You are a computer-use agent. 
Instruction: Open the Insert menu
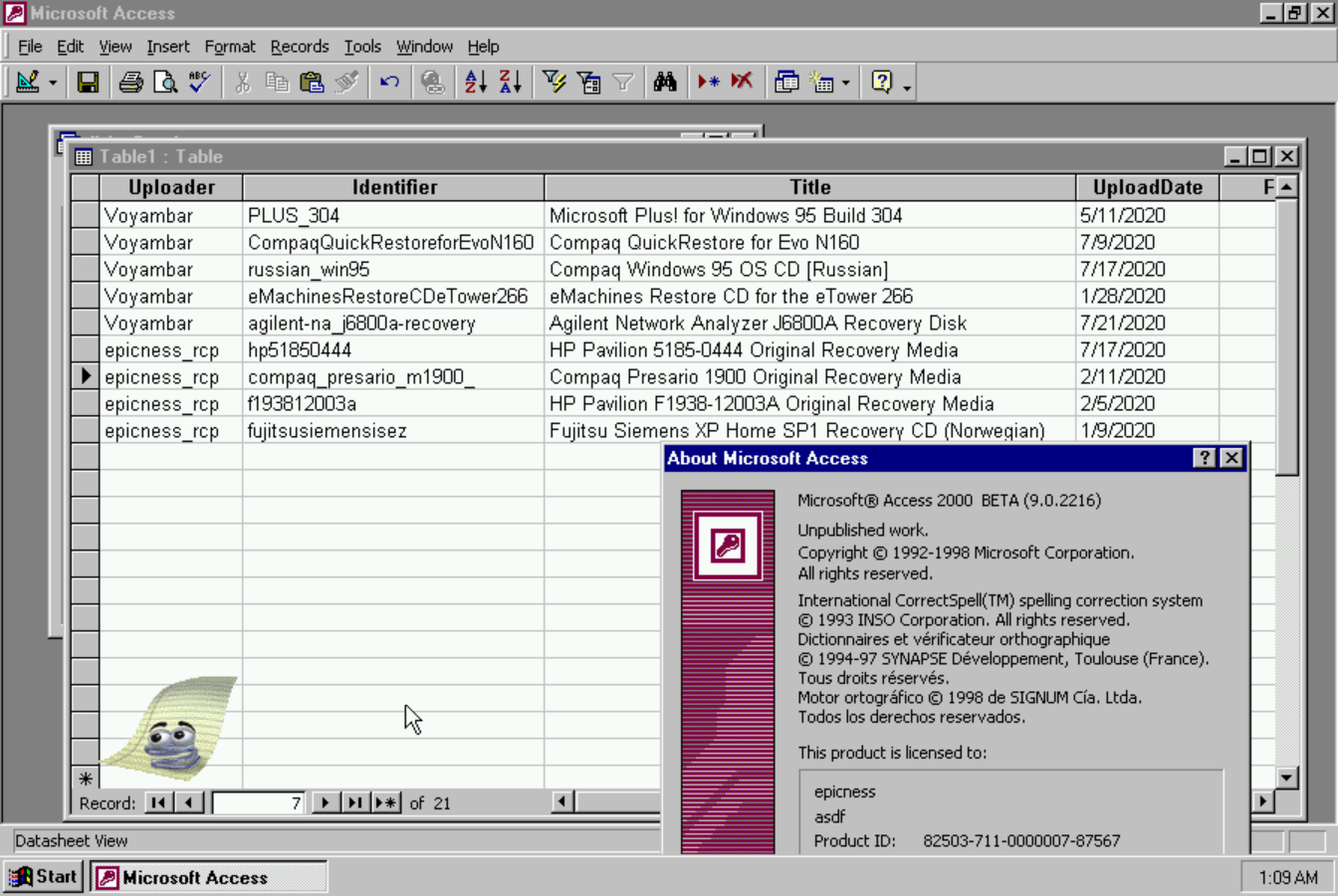tap(167, 47)
